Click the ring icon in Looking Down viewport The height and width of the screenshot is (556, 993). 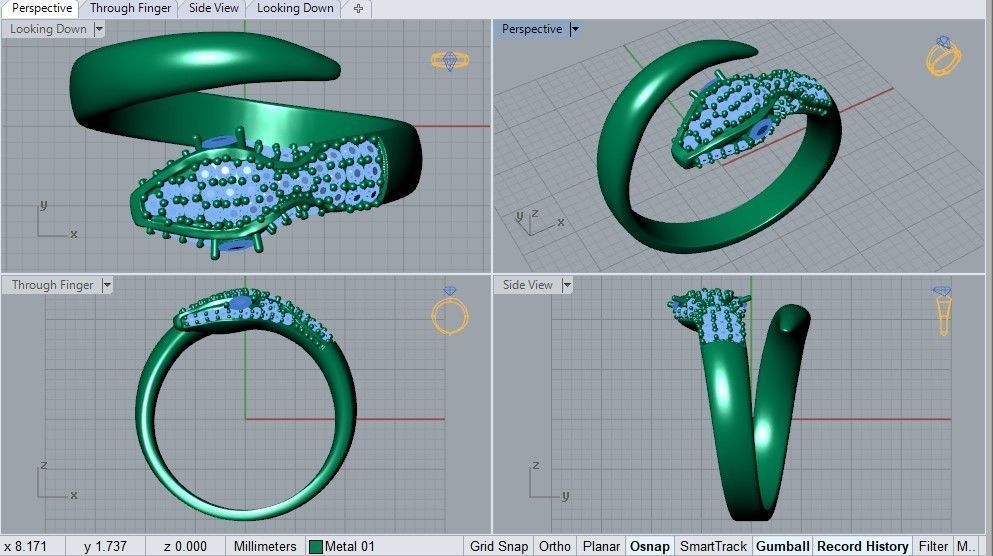[450, 61]
